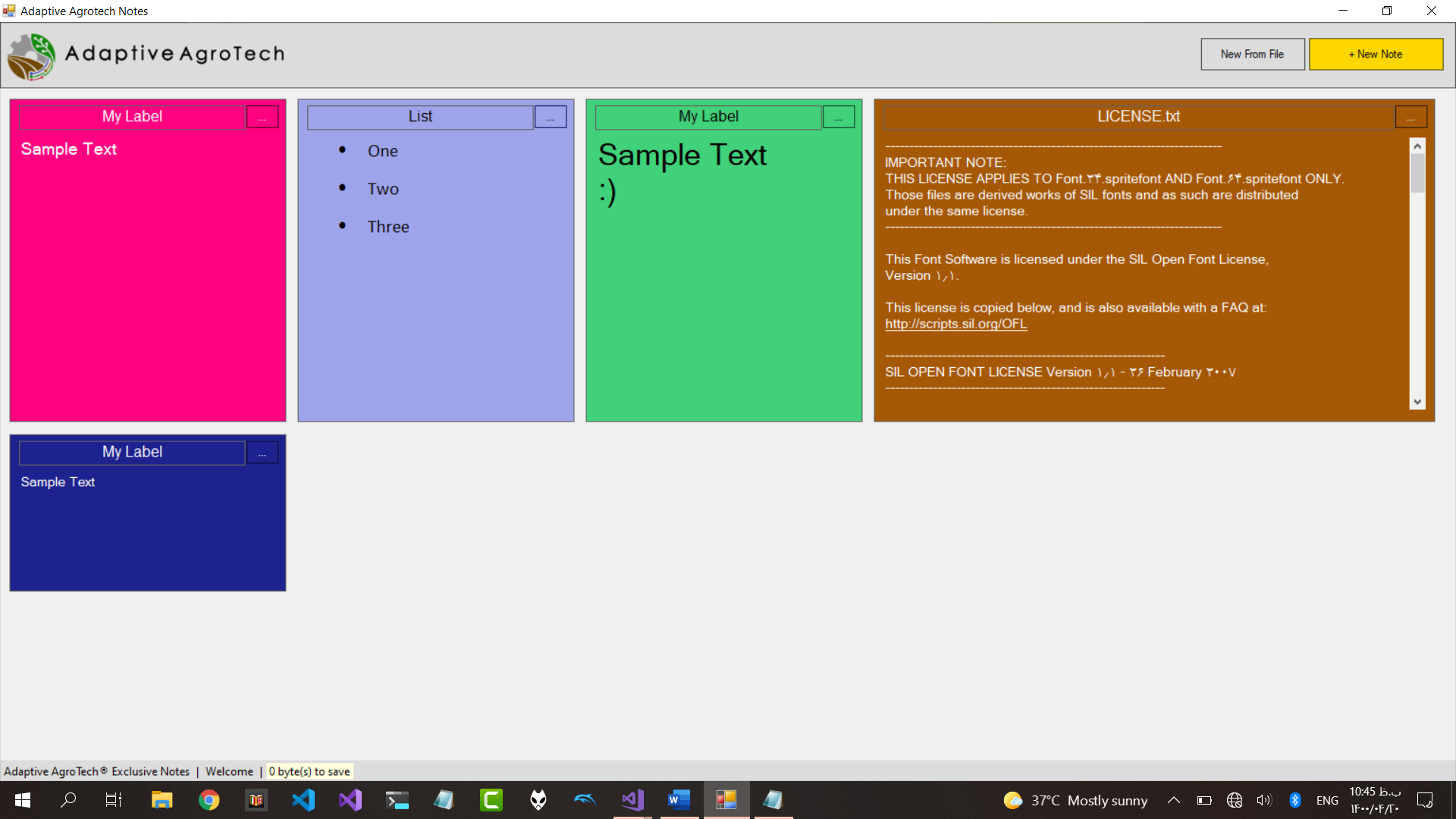Viewport: 1456px width, 819px height.
Task: Edit the List note title field
Action: pos(420,117)
